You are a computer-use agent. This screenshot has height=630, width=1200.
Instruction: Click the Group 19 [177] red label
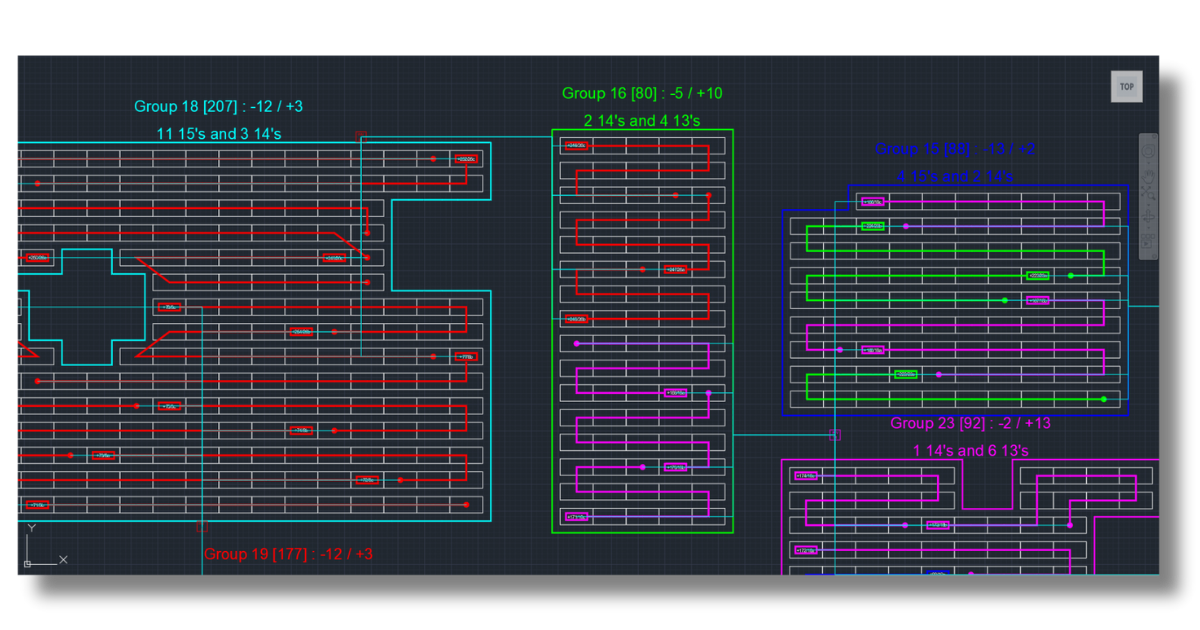[288, 554]
